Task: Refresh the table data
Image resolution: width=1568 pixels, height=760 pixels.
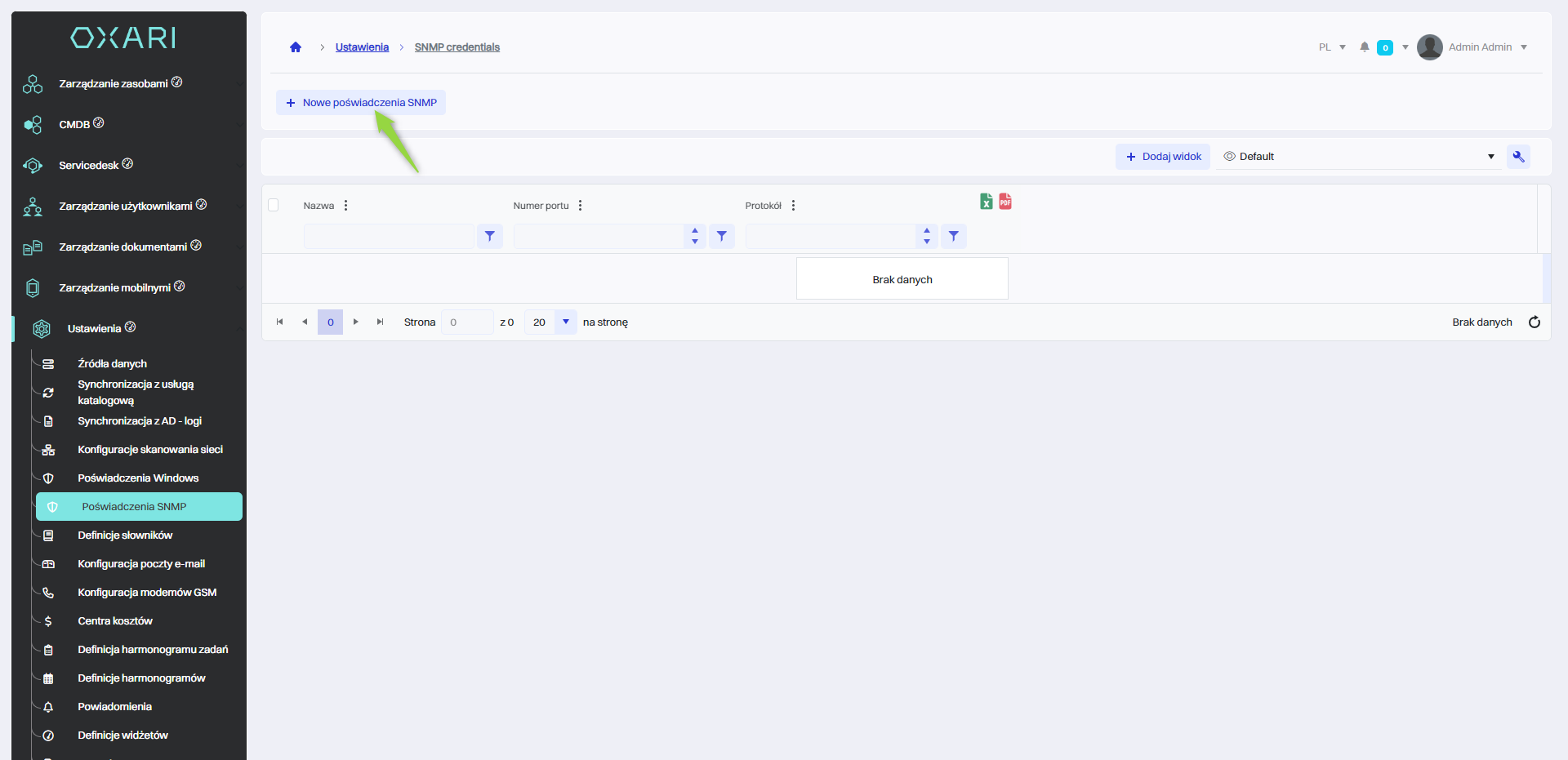Action: tap(1534, 322)
